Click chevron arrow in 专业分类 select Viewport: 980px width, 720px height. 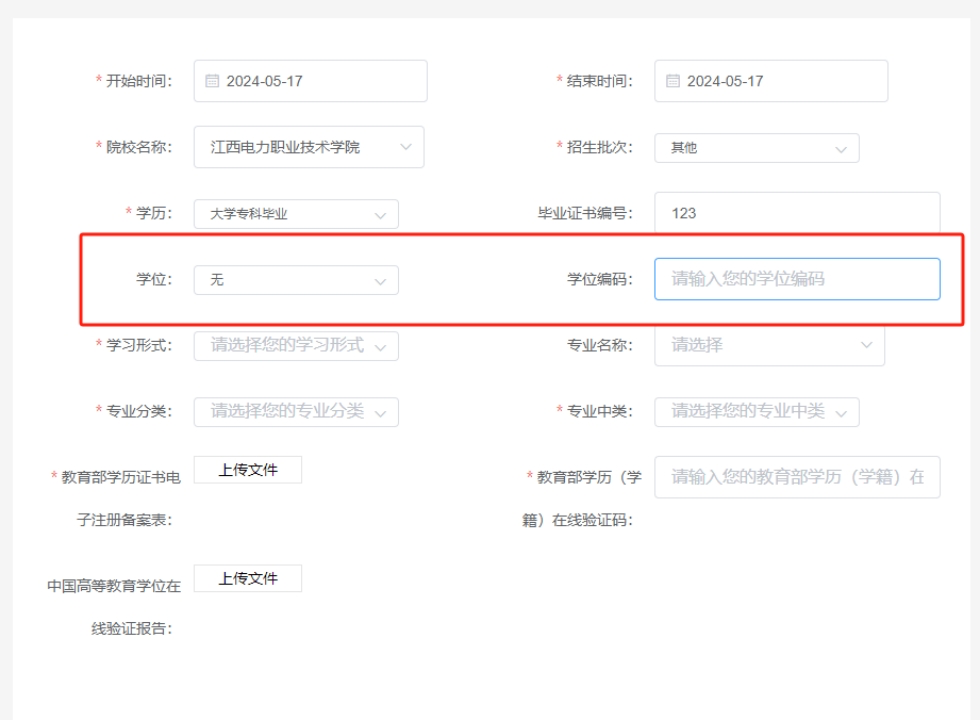pyautogui.click(x=380, y=413)
